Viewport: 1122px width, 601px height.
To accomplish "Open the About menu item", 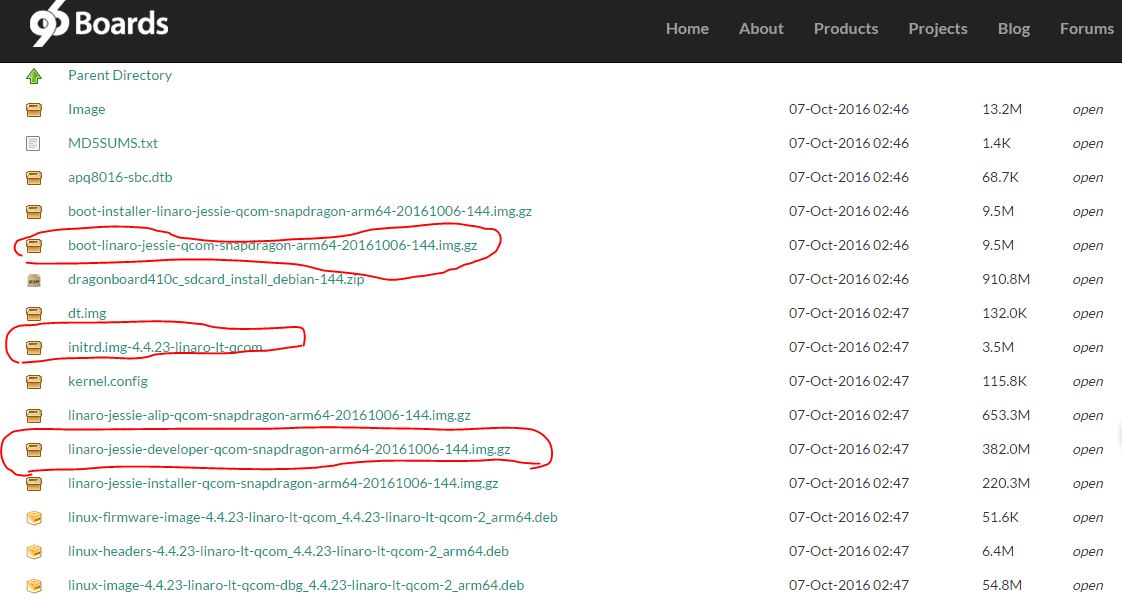I will pos(761,29).
